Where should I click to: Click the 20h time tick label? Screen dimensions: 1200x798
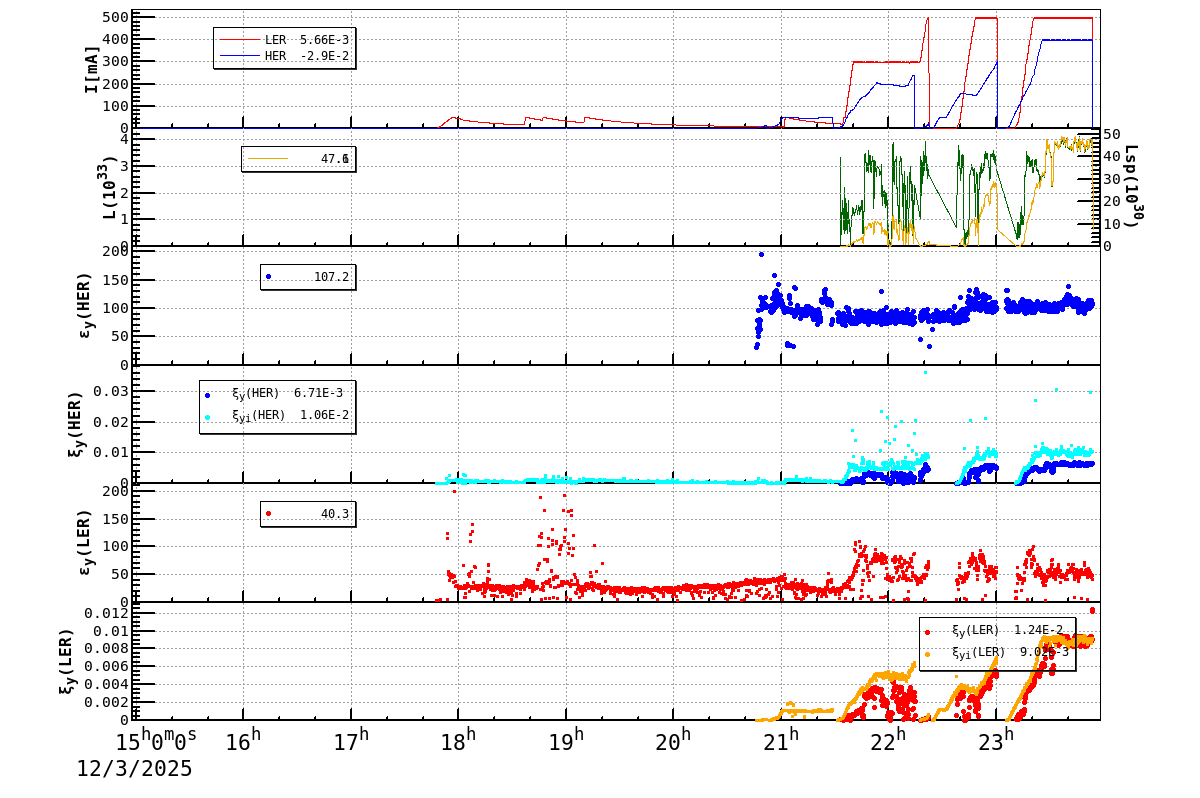tap(673, 741)
